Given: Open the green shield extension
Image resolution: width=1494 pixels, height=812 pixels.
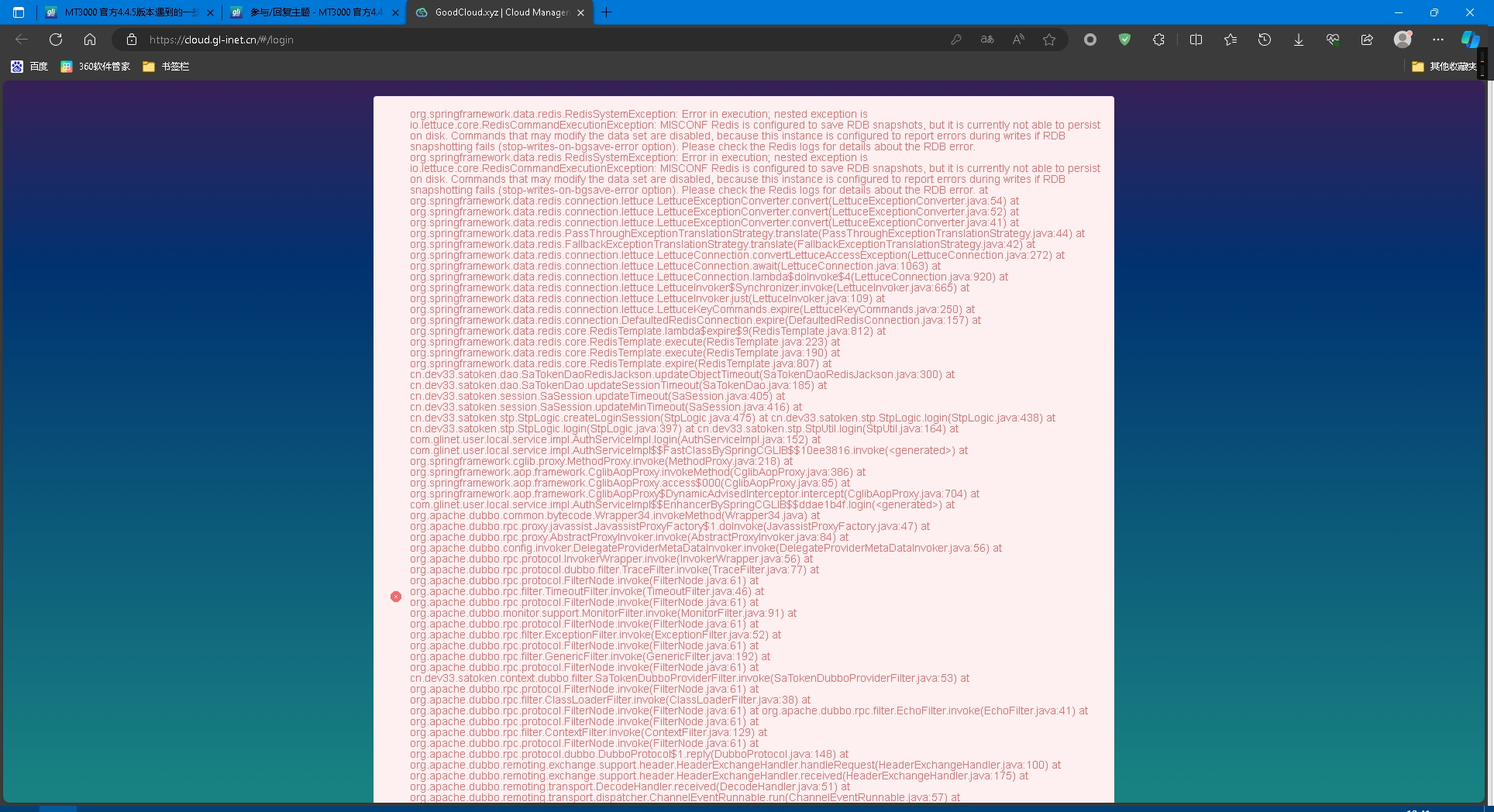Looking at the screenshot, I should pyautogui.click(x=1124, y=40).
